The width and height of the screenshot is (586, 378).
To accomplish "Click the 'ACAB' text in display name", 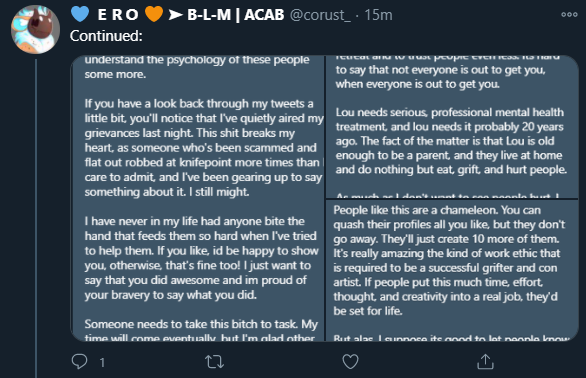I will coord(264,15).
